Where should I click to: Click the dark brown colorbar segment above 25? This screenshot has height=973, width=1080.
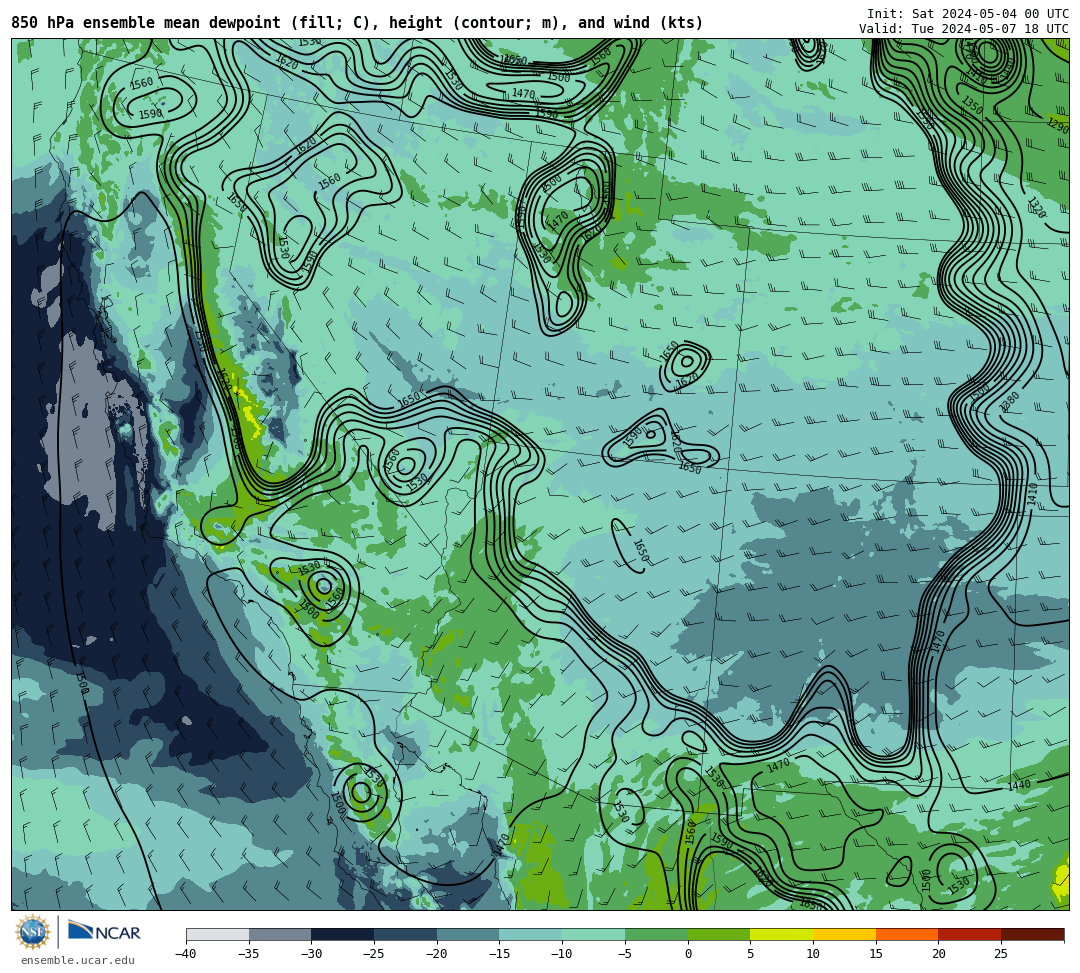(x=1032, y=934)
